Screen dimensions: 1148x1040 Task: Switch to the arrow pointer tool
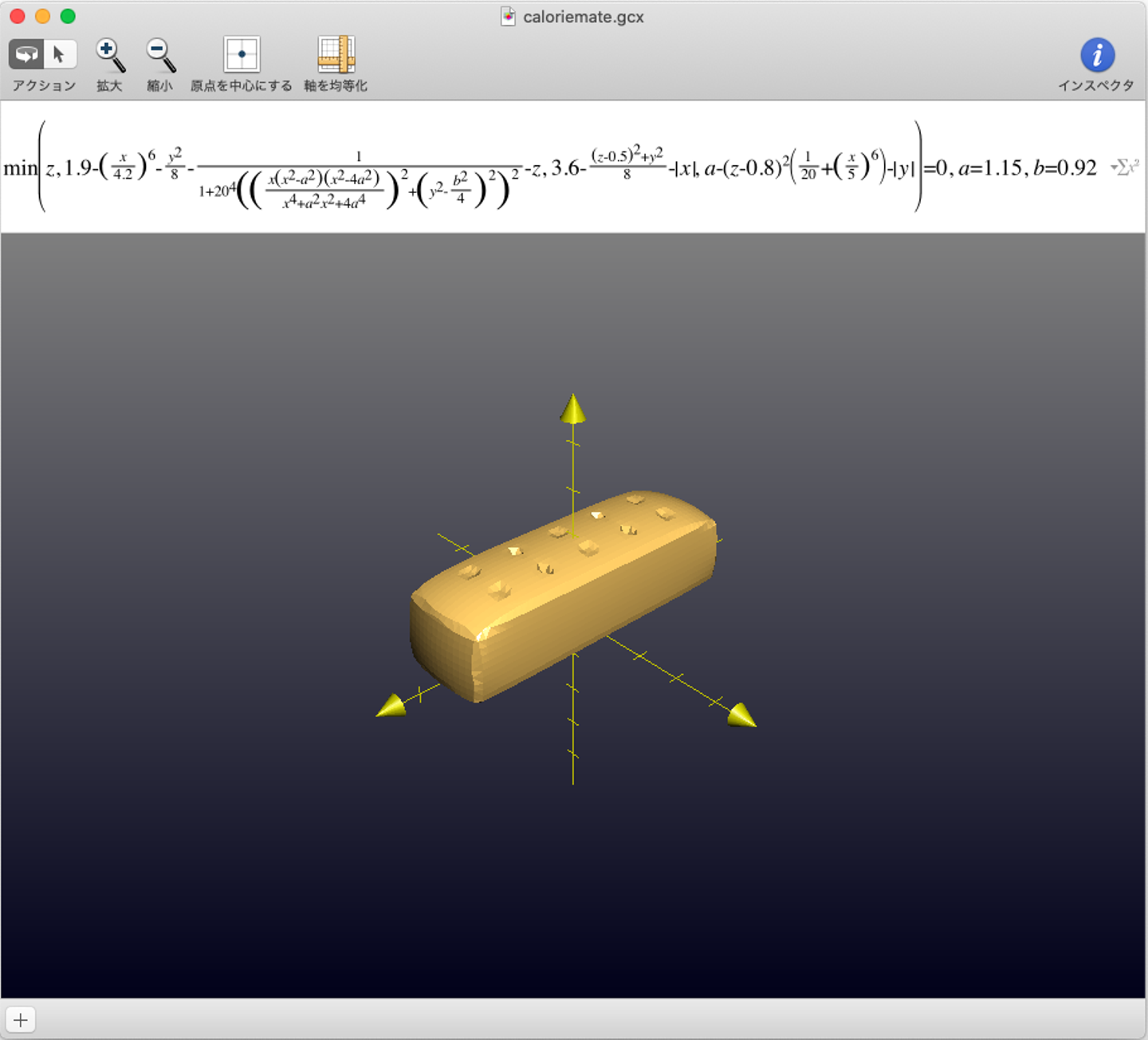point(60,54)
